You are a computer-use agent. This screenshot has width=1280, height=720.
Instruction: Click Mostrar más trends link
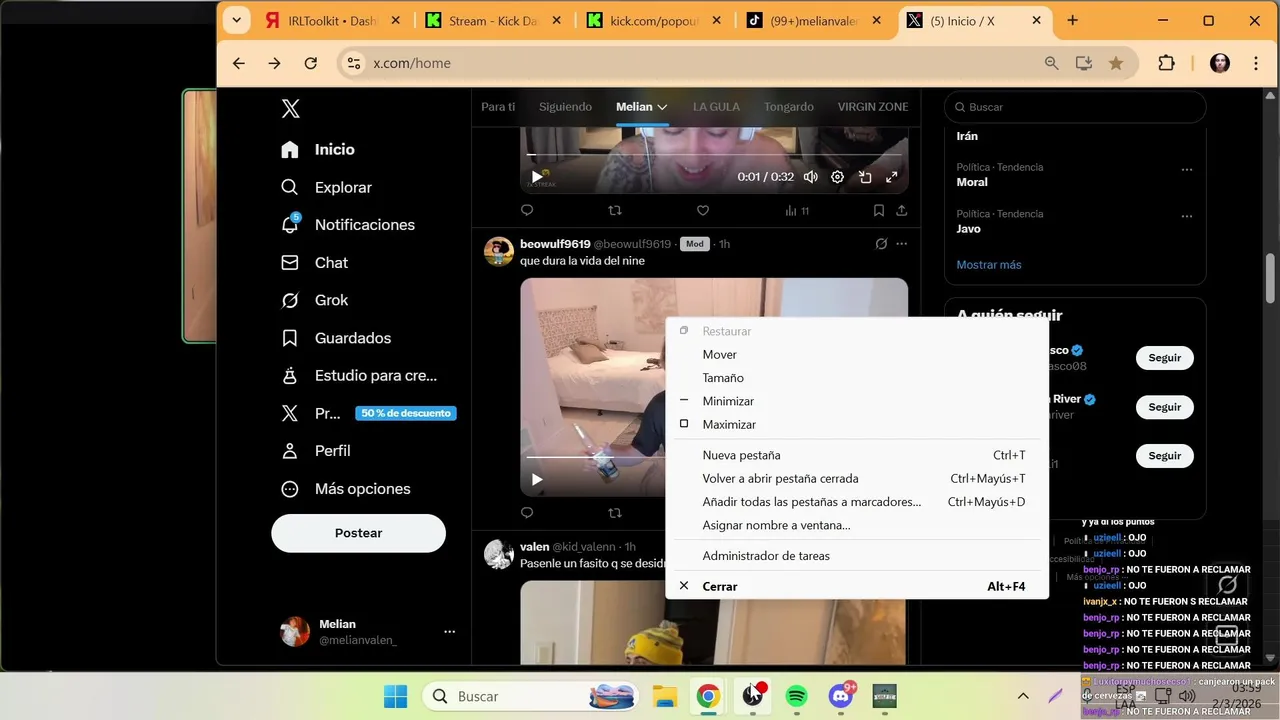tap(989, 265)
